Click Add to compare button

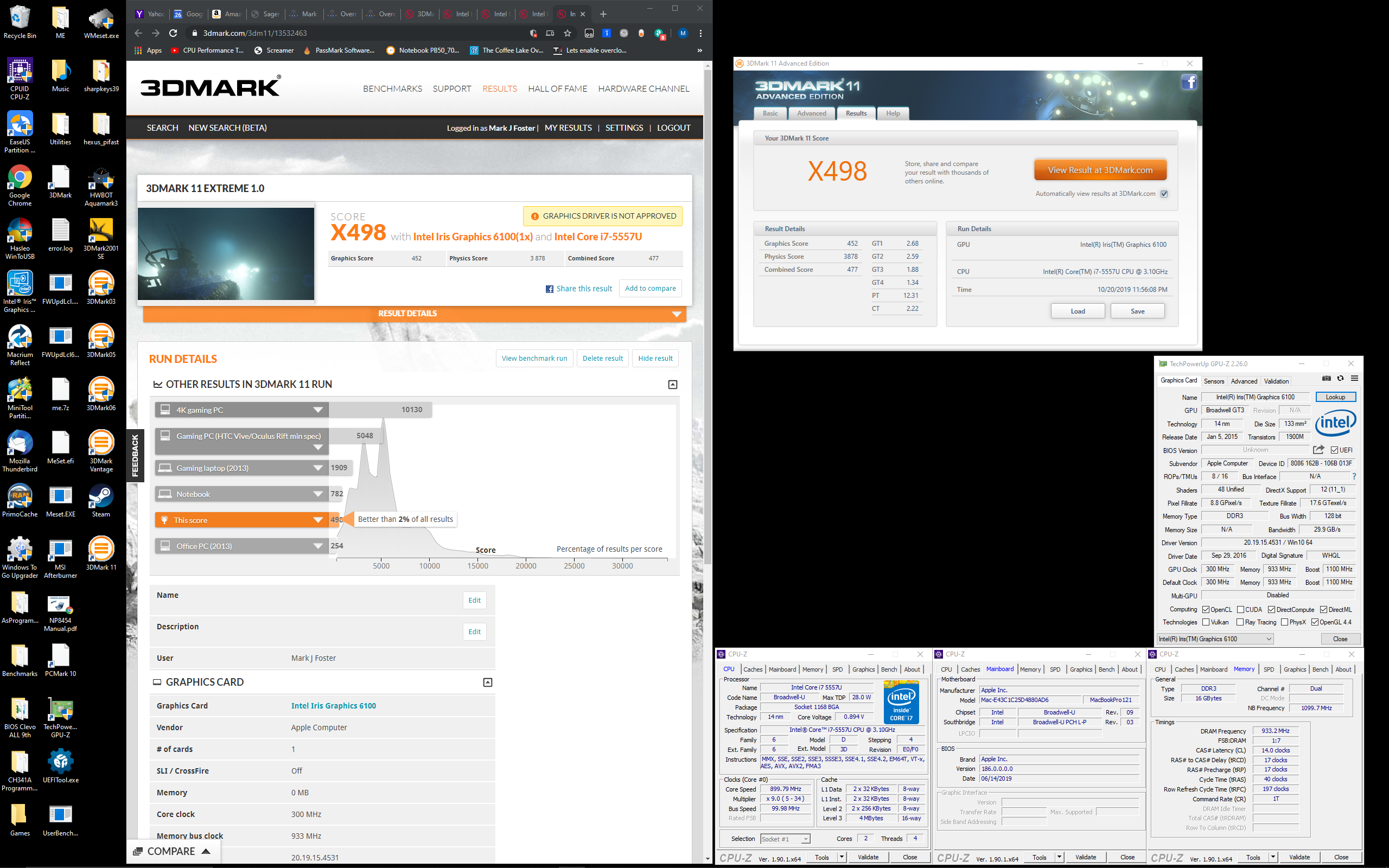tap(651, 289)
